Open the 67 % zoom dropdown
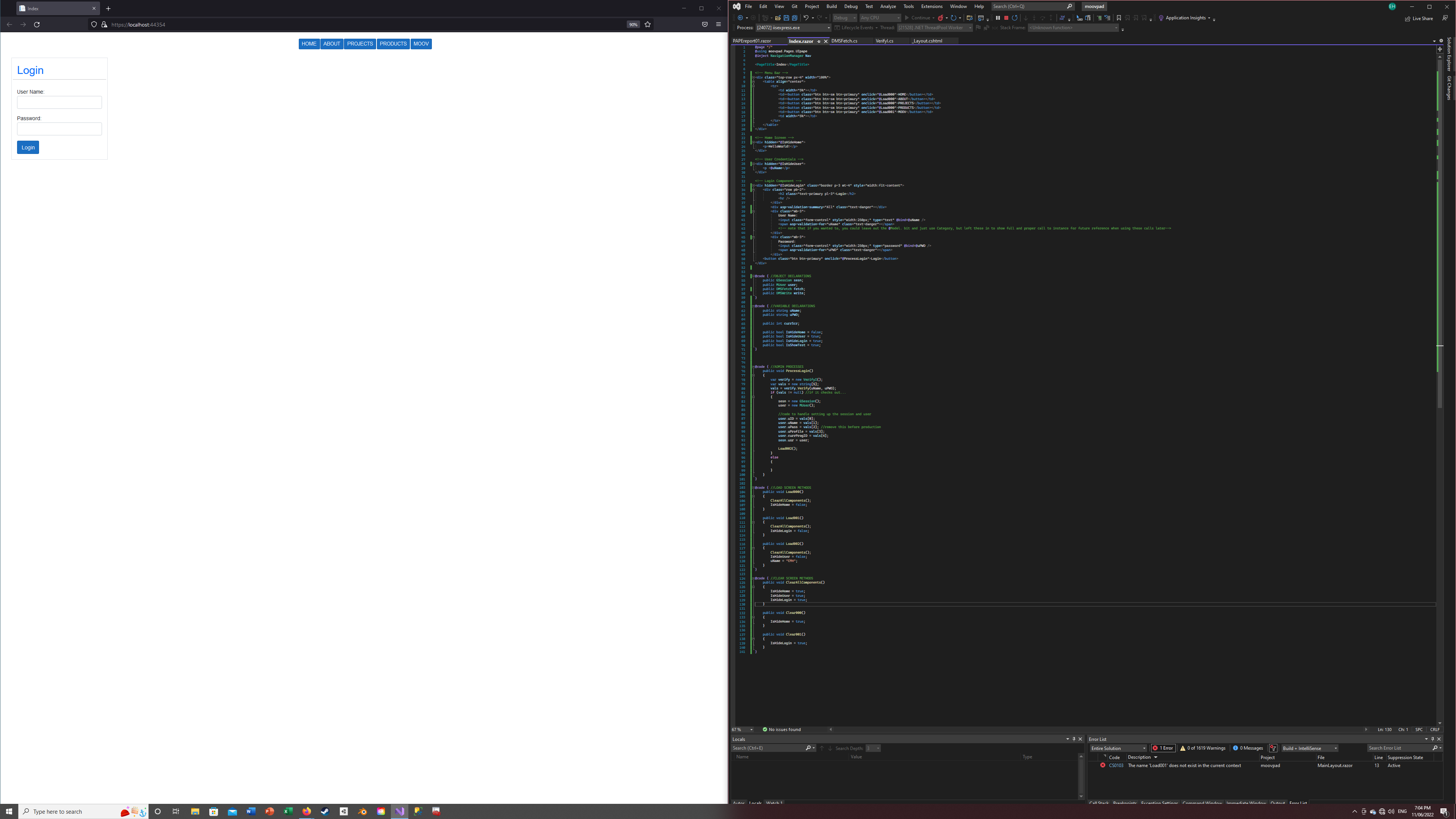The width and height of the screenshot is (1456, 819). click(743, 729)
